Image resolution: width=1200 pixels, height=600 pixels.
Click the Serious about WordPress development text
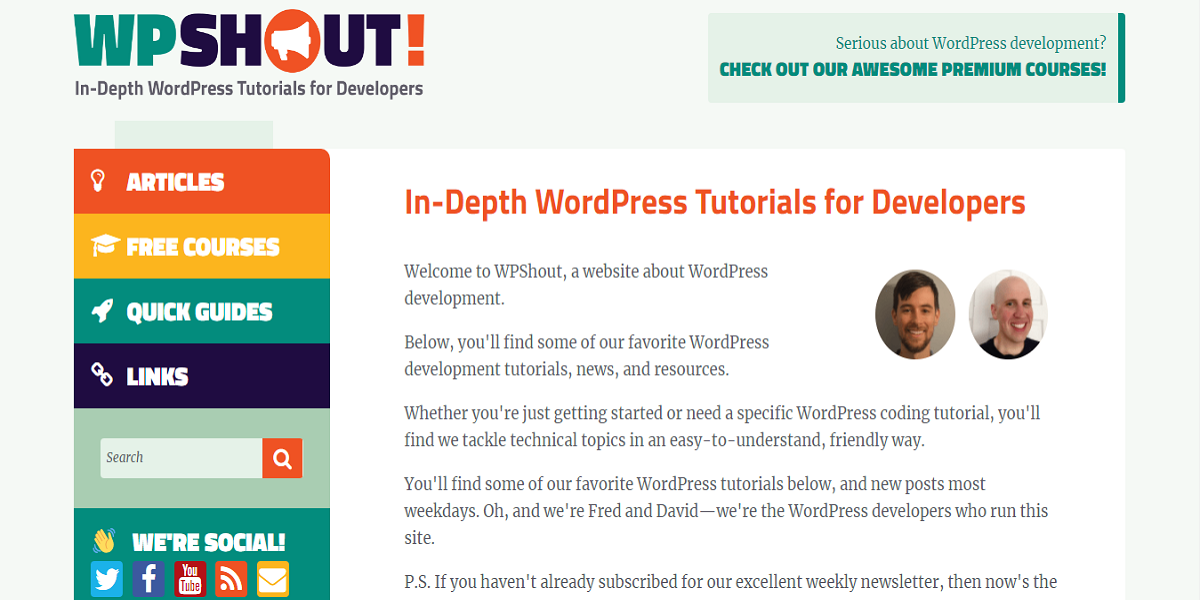click(970, 43)
